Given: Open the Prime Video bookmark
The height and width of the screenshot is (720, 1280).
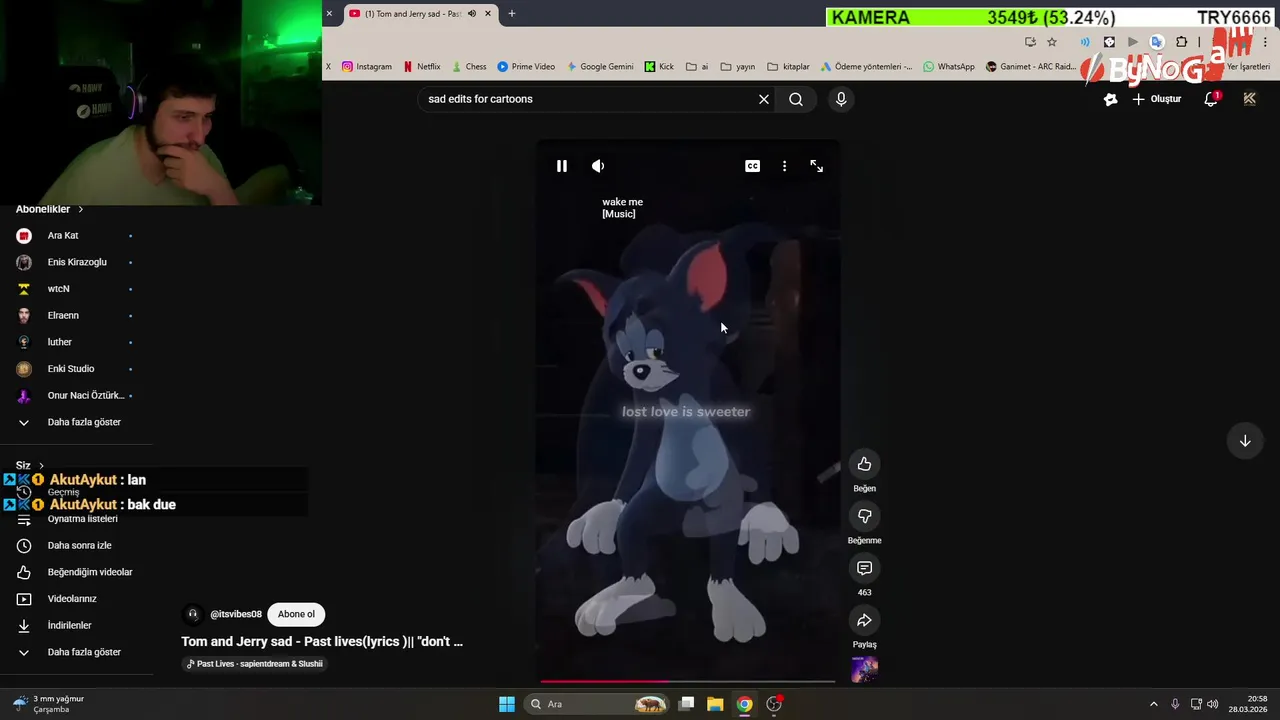Looking at the screenshot, I should [x=526, y=67].
